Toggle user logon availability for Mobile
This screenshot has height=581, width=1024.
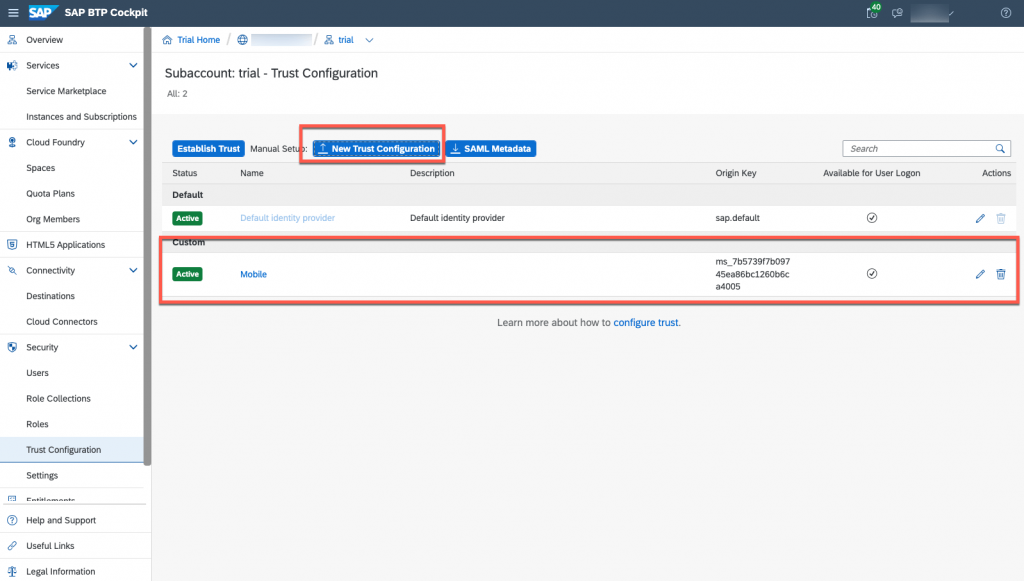click(x=872, y=274)
